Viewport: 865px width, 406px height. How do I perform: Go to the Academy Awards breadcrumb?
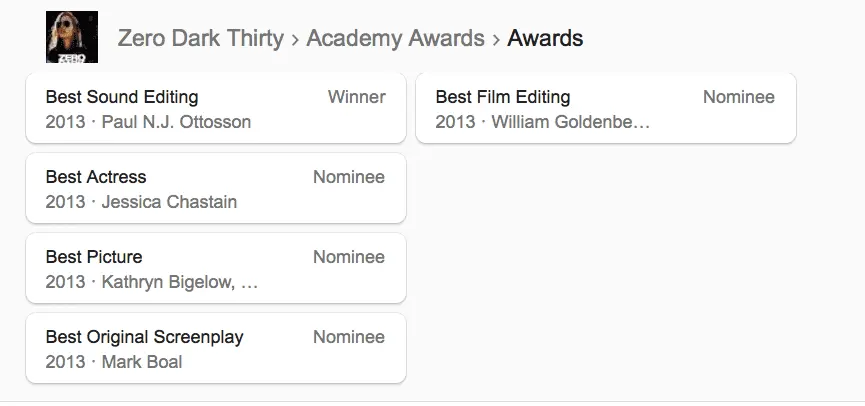(395, 39)
